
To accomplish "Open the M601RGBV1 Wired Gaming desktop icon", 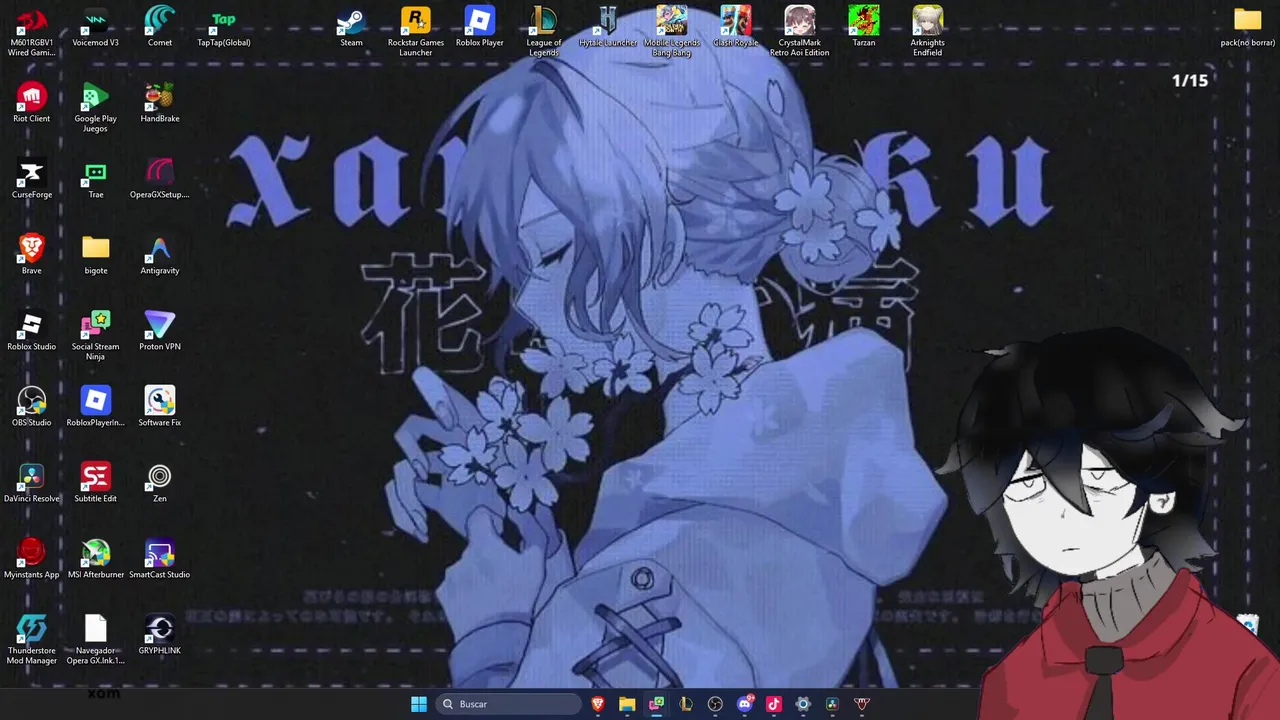I will [32, 30].
